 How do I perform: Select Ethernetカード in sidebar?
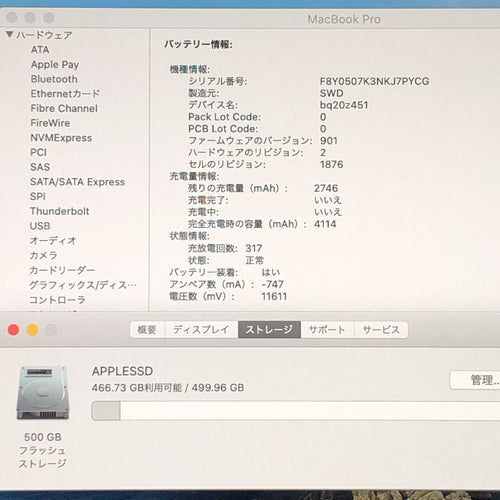[x=65, y=94]
